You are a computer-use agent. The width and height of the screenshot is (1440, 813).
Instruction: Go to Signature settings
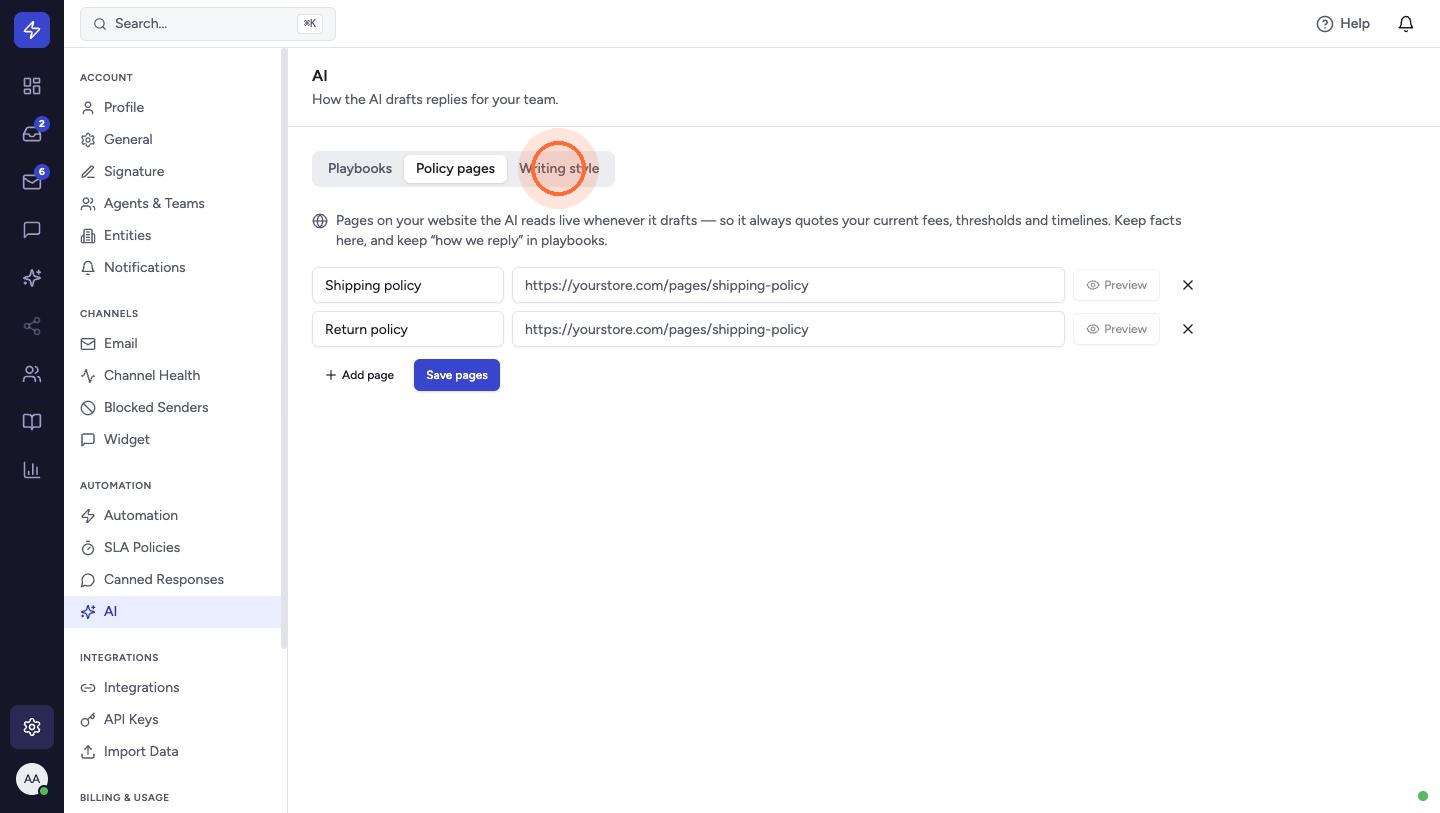tap(173, 171)
